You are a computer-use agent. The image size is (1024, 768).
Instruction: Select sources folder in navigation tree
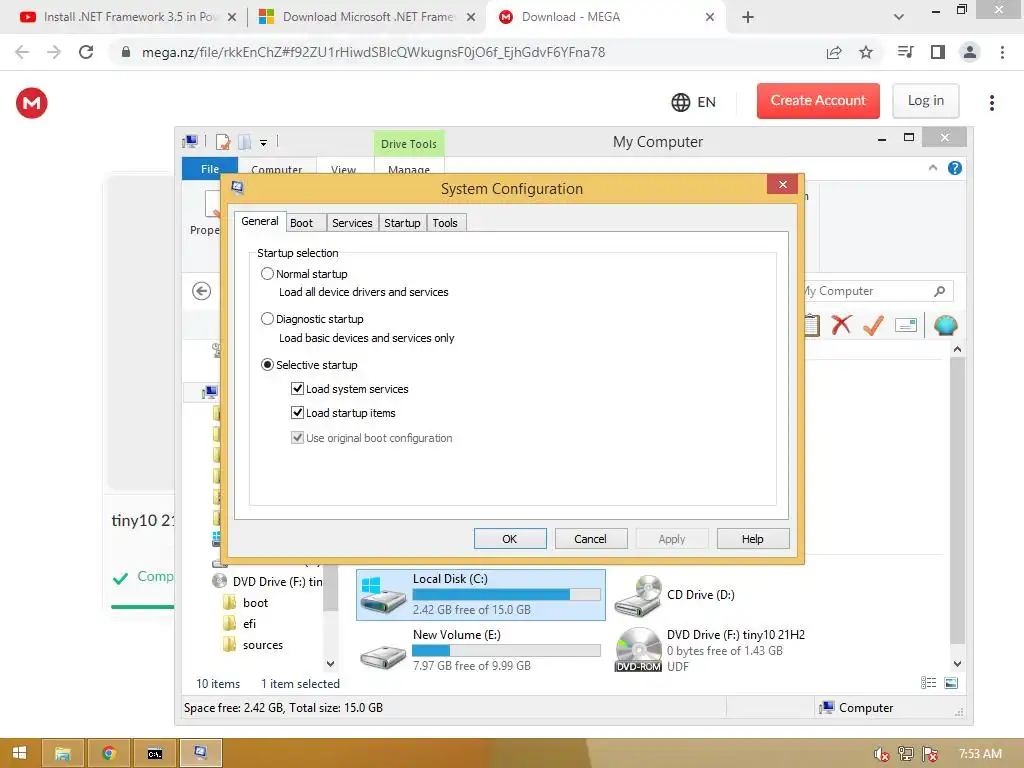pos(263,645)
